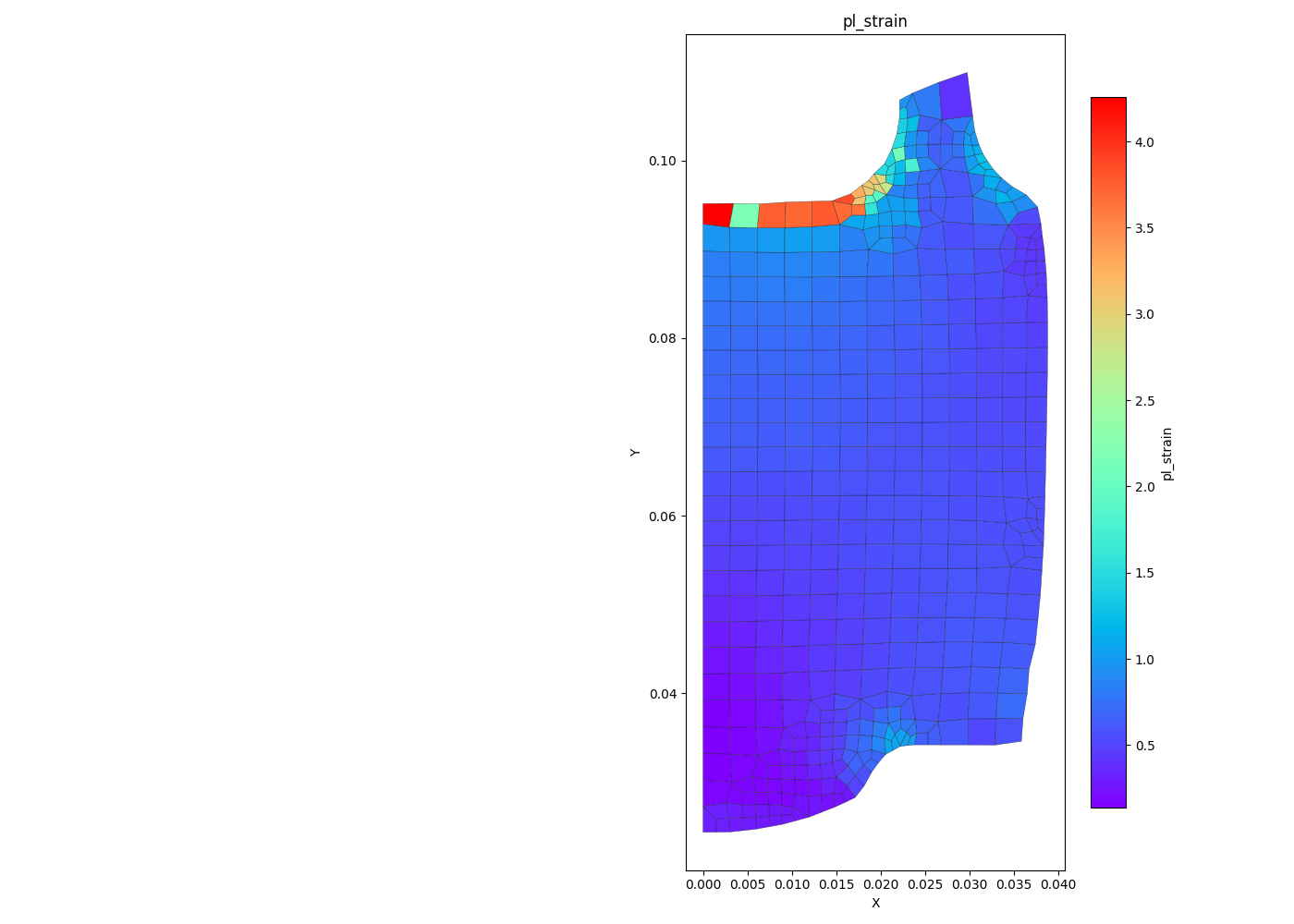Click the 0.04 y-axis tick label

[x=662, y=694]
